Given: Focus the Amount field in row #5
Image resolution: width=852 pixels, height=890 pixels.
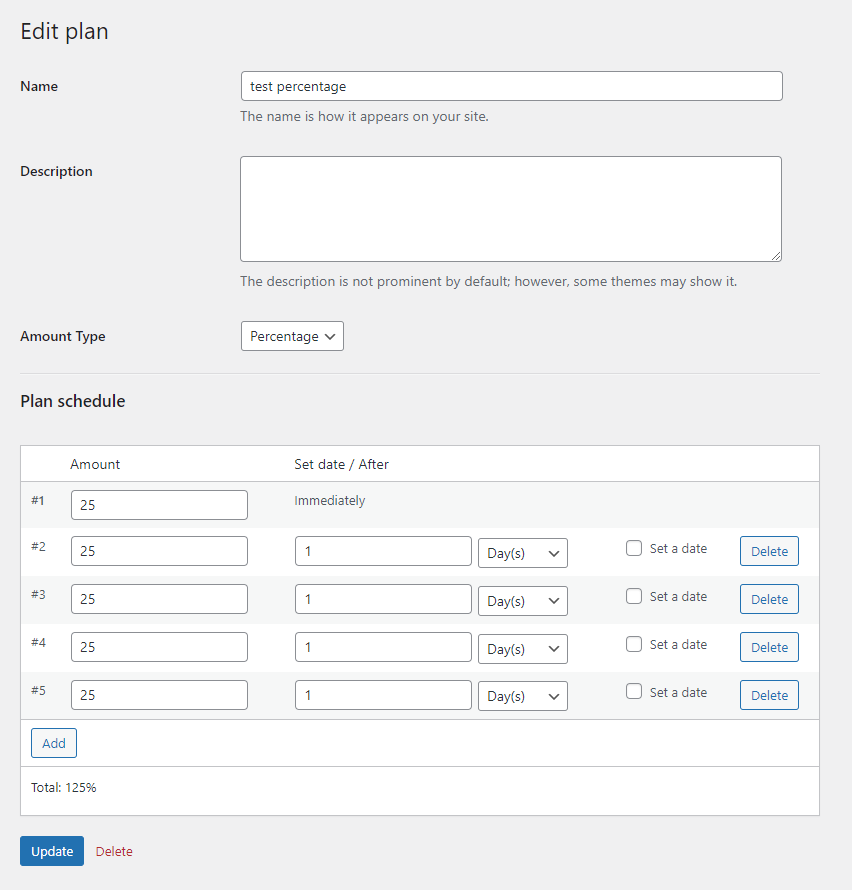Looking at the screenshot, I should (x=160, y=695).
